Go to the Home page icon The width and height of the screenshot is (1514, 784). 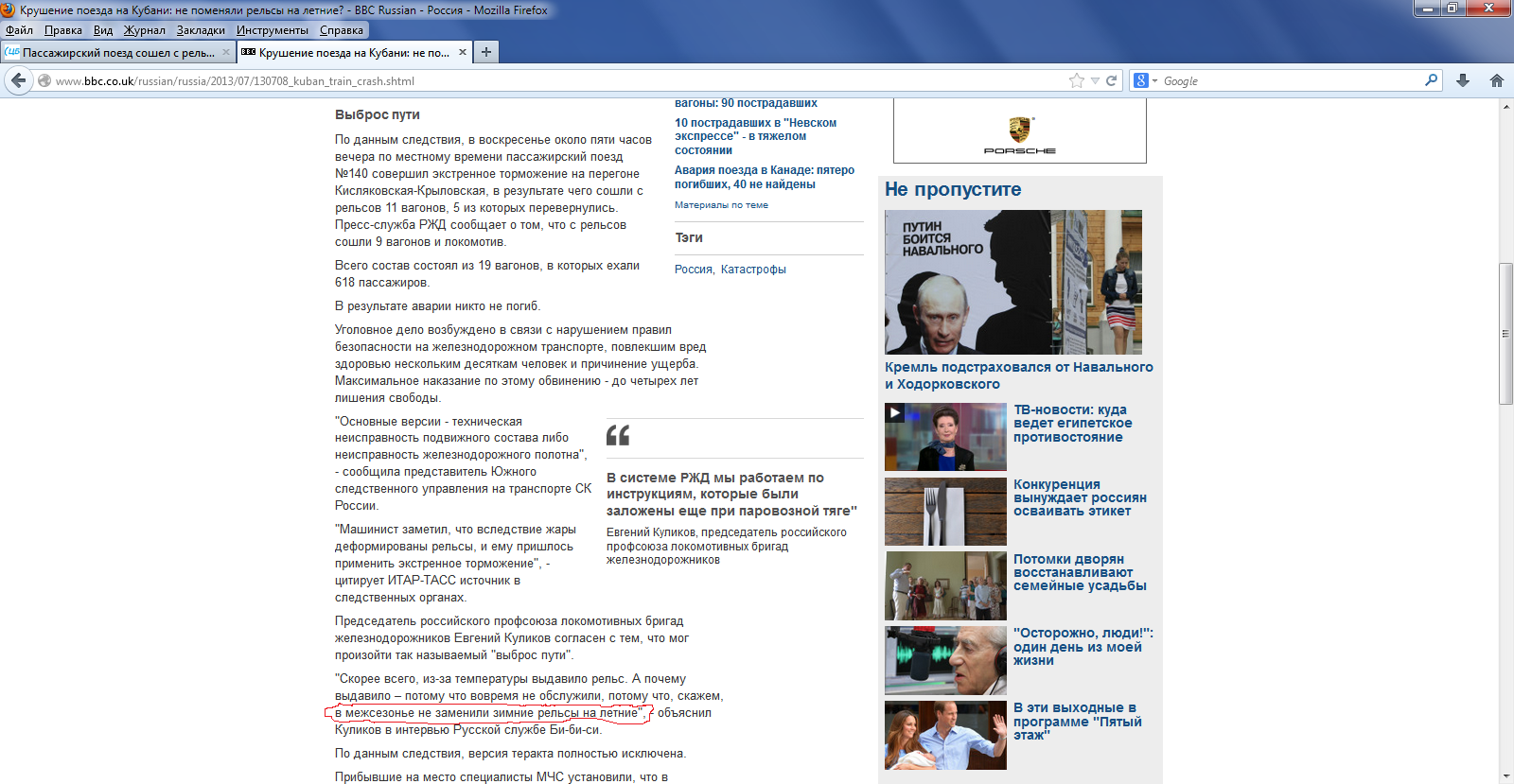pos(1497,81)
